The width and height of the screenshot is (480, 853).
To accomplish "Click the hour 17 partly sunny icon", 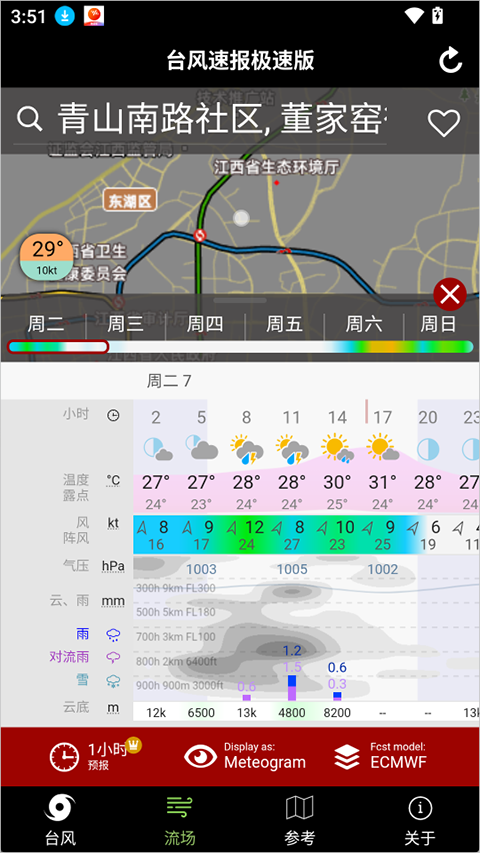I will 383,447.
